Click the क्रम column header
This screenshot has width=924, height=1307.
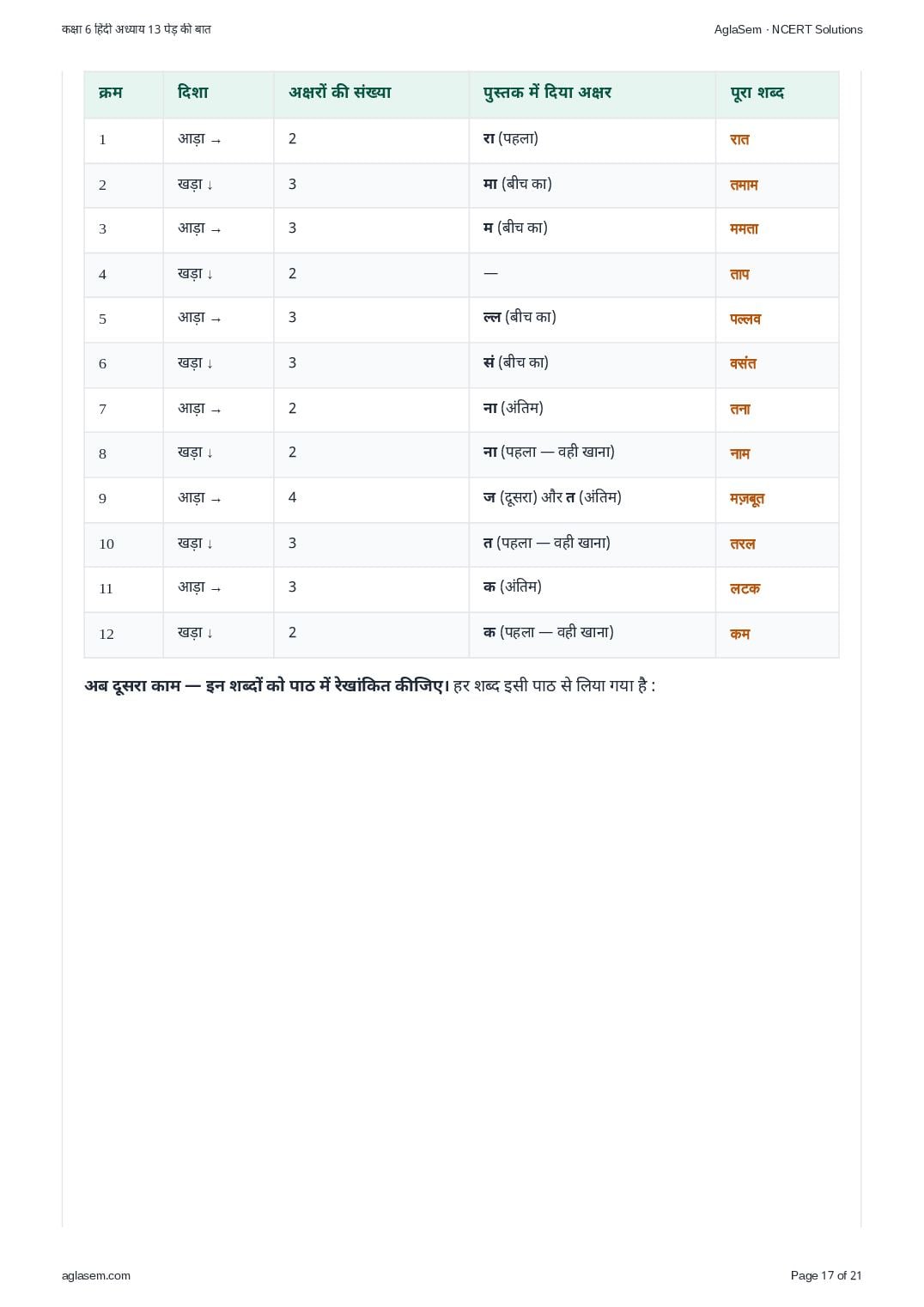[x=111, y=93]
